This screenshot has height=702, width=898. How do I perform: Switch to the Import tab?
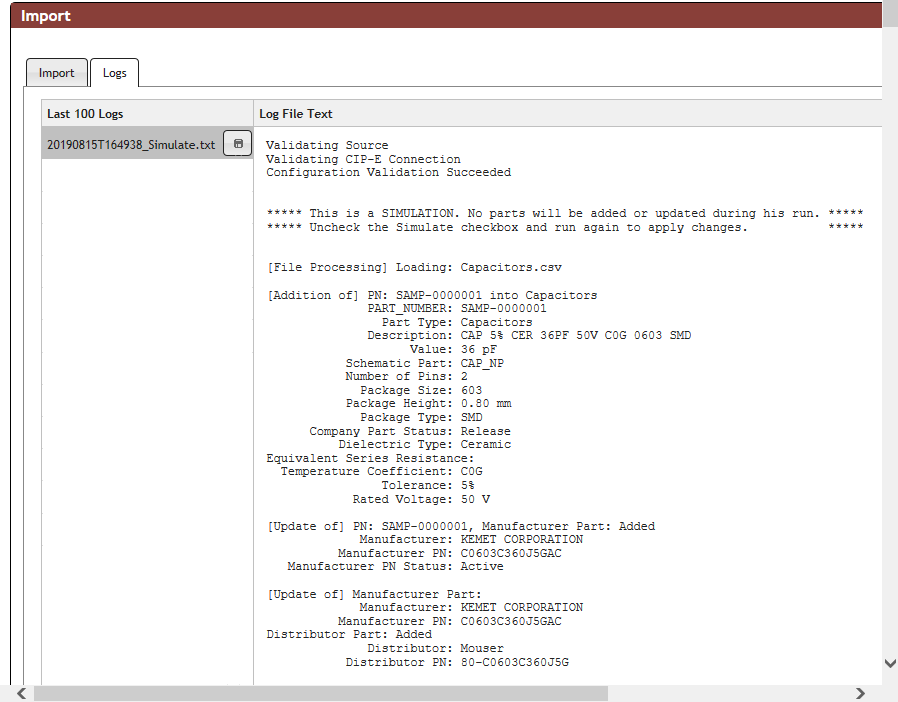56,72
